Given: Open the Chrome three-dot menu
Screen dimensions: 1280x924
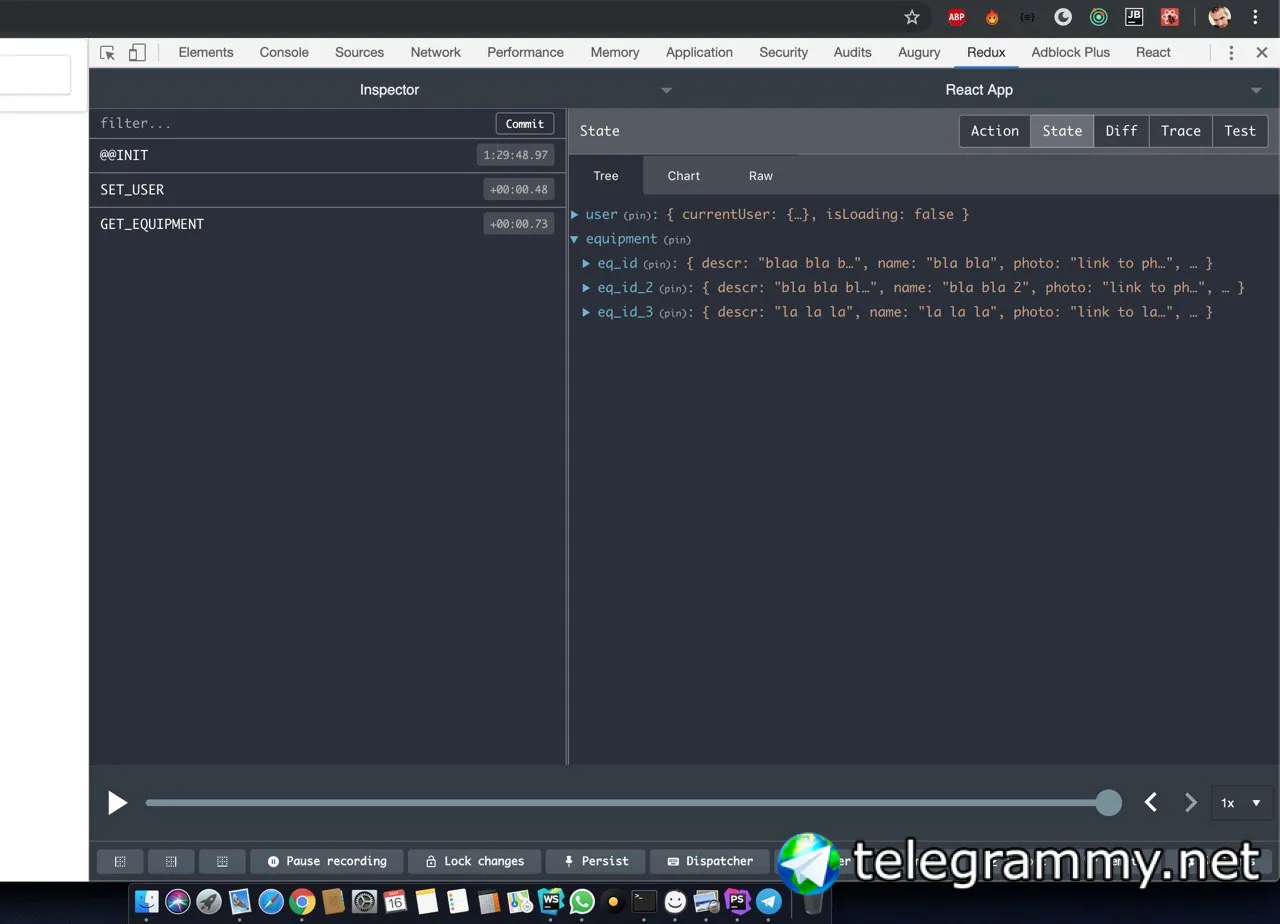Looking at the screenshot, I should click(1255, 17).
